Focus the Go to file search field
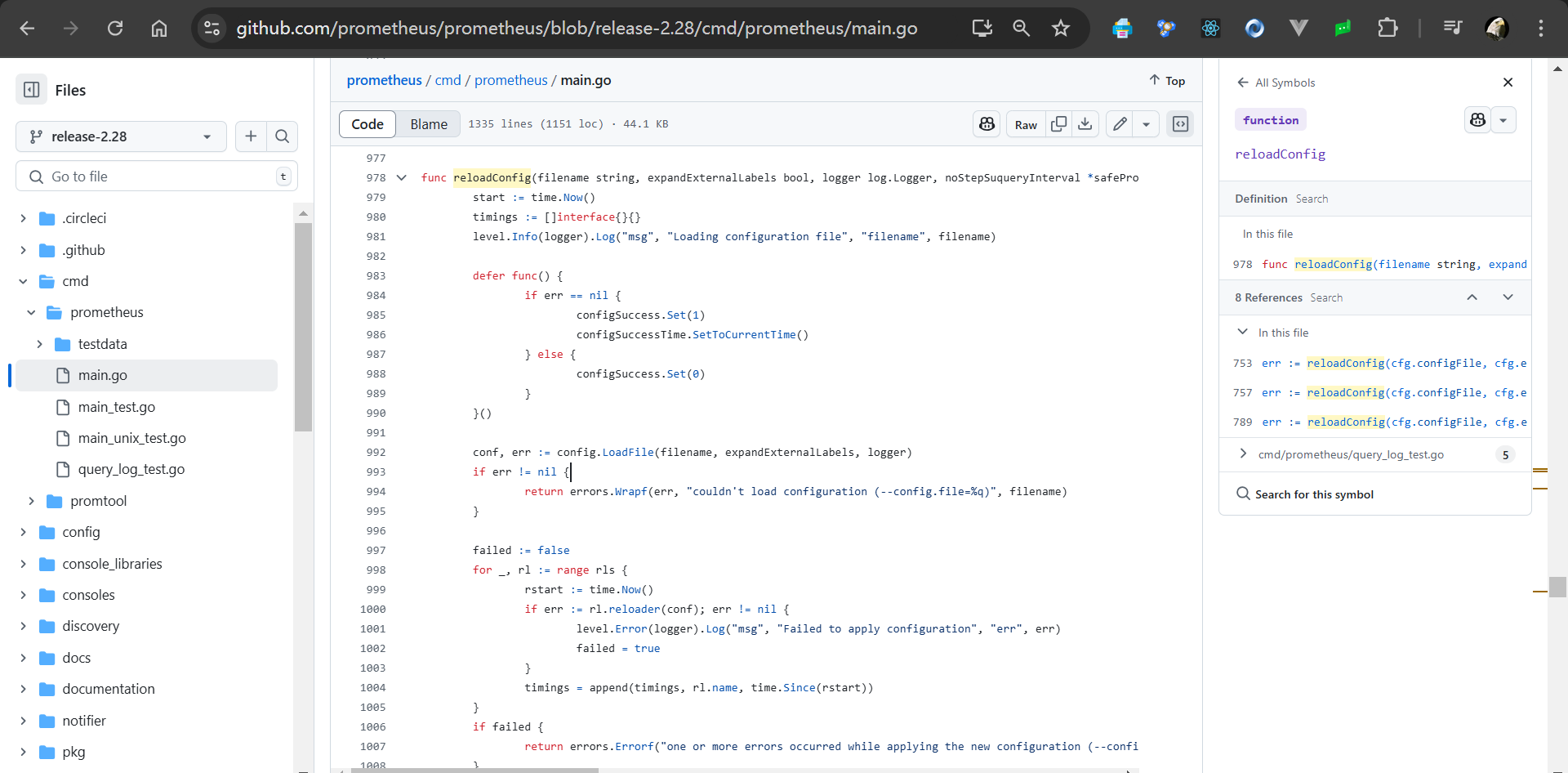This screenshot has height=773, width=1568. [x=157, y=176]
